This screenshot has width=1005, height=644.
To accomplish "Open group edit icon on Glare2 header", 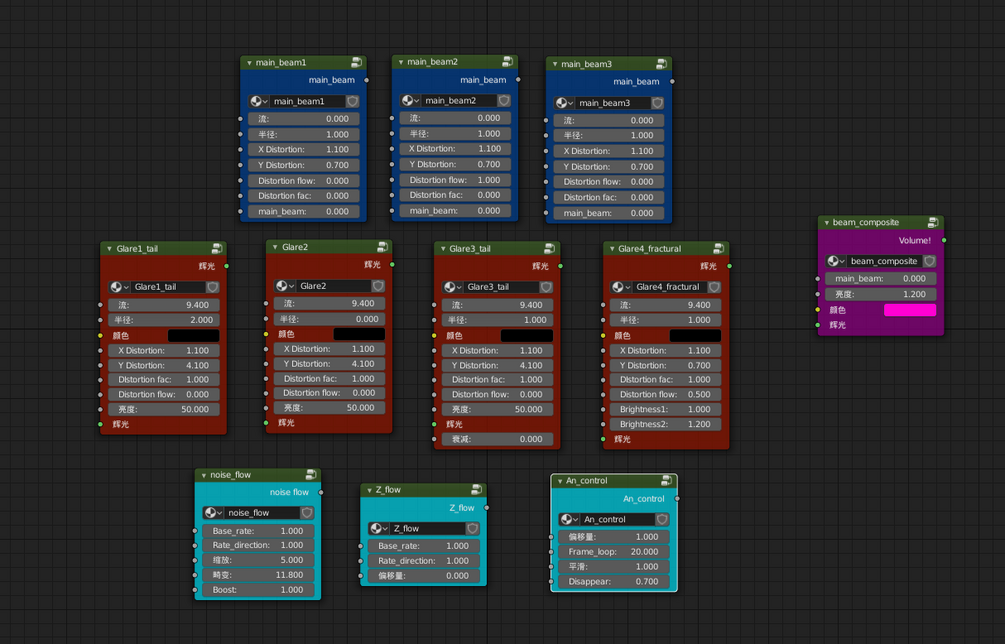I will [382, 247].
